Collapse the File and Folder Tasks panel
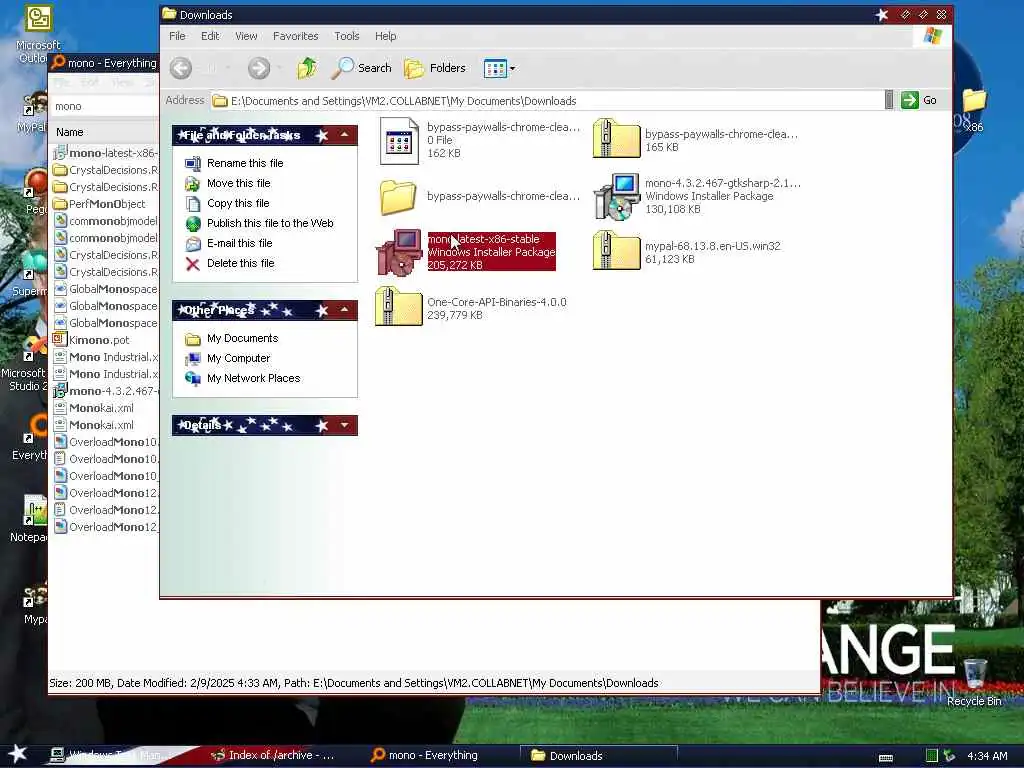The height and width of the screenshot is (768, 1024). [344, 135]
